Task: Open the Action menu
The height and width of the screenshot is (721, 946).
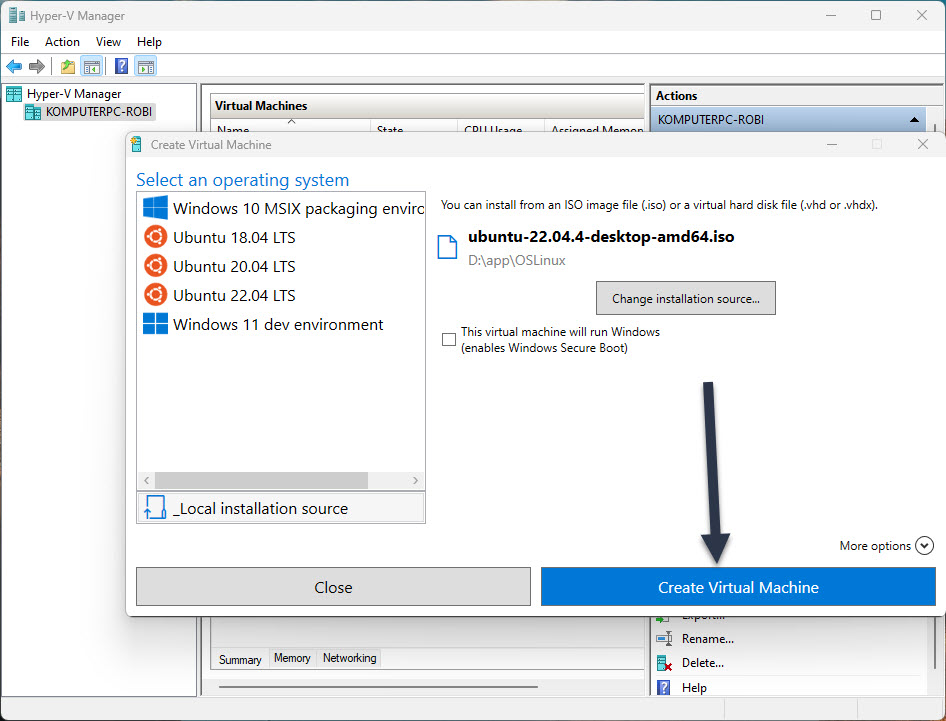Action: coord(62,42)
